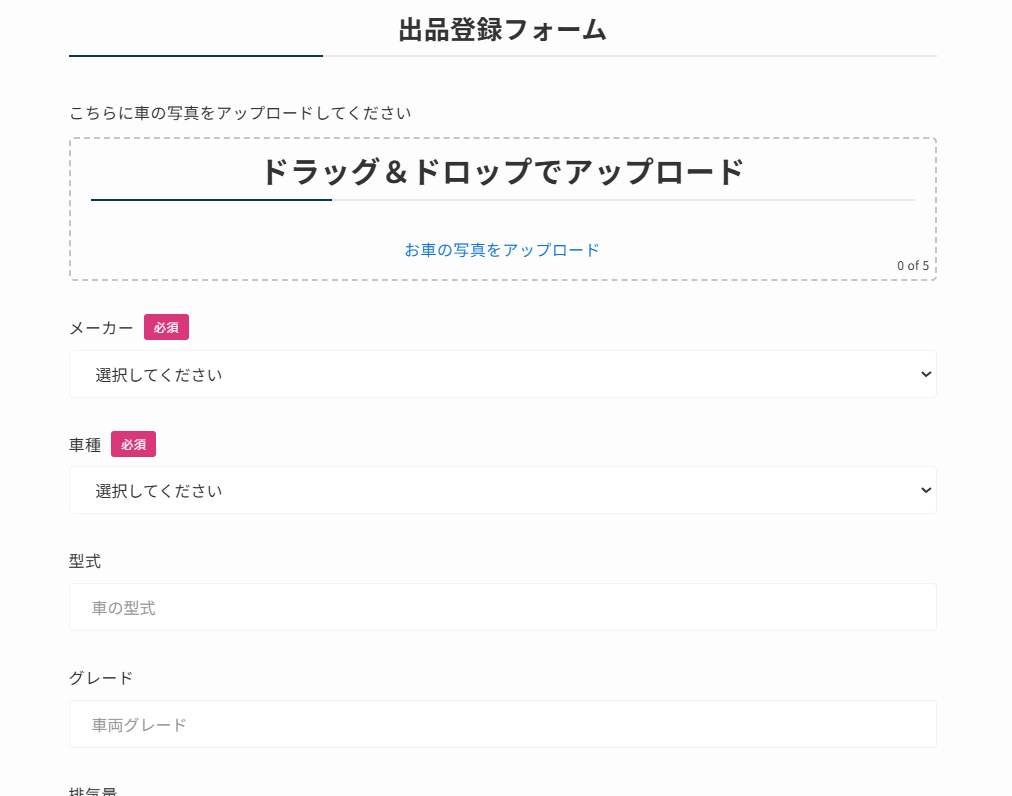
Task: Click the 必須 badge next to メーカー
Action: [166, 327]
